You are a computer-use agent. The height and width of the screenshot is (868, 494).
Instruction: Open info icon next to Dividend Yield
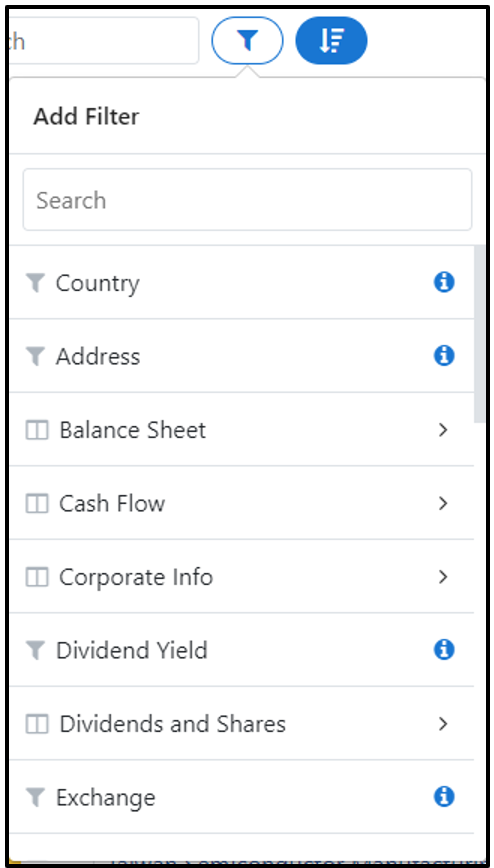click(x=444, y=649)
